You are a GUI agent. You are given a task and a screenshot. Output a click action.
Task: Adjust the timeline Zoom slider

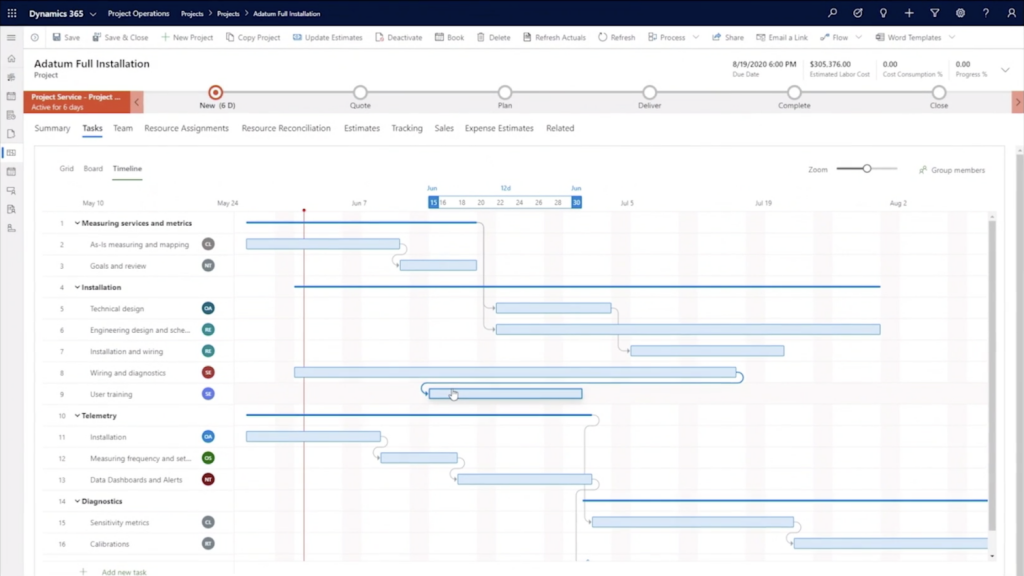[x=866, y=168]
